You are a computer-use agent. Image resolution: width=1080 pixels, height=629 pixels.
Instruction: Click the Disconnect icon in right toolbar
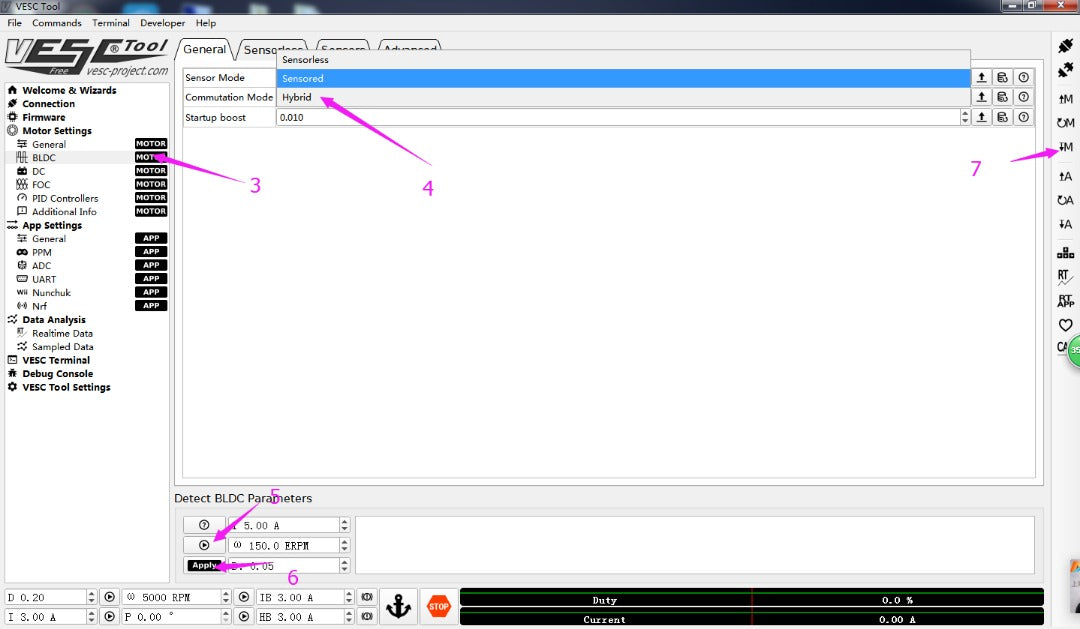pyautogui.click(x=1066, y=70)
